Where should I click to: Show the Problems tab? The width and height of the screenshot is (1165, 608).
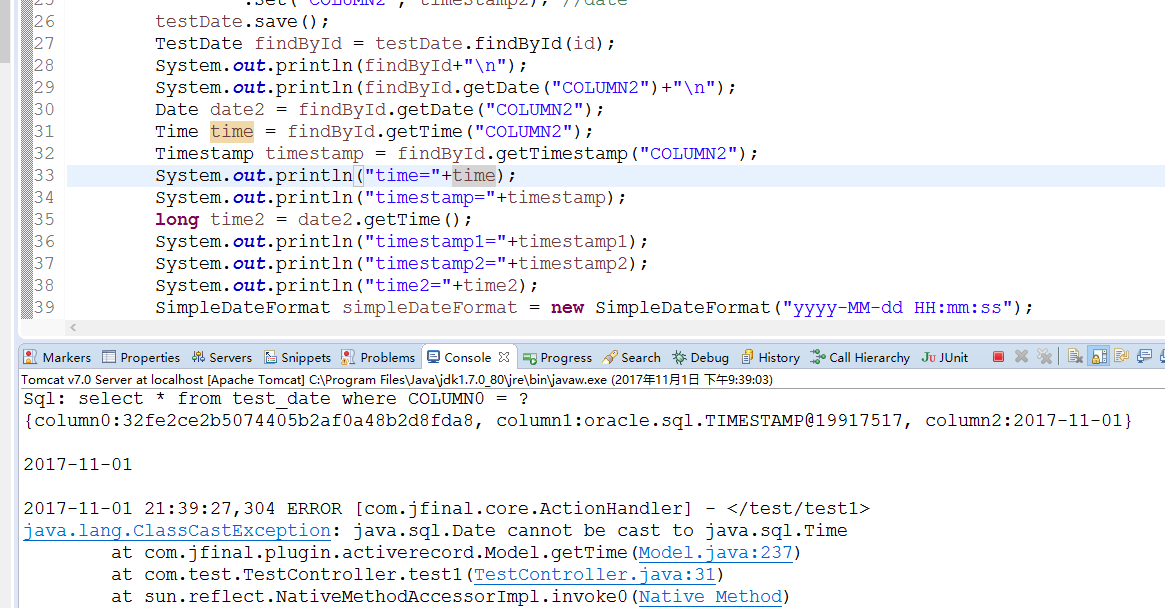click(378, 357)
